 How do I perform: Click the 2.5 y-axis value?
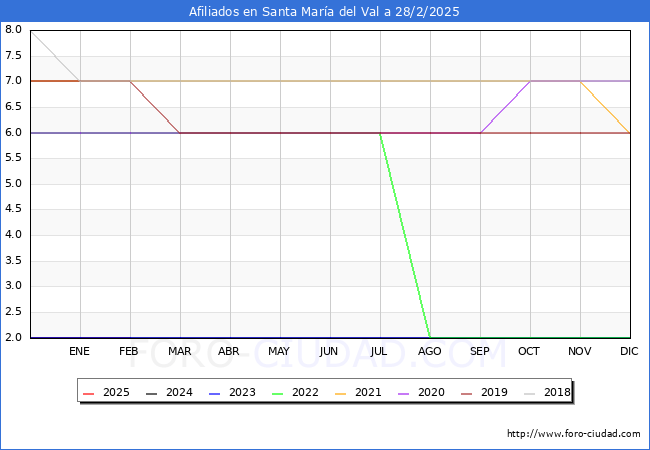(x=13, y=311)
